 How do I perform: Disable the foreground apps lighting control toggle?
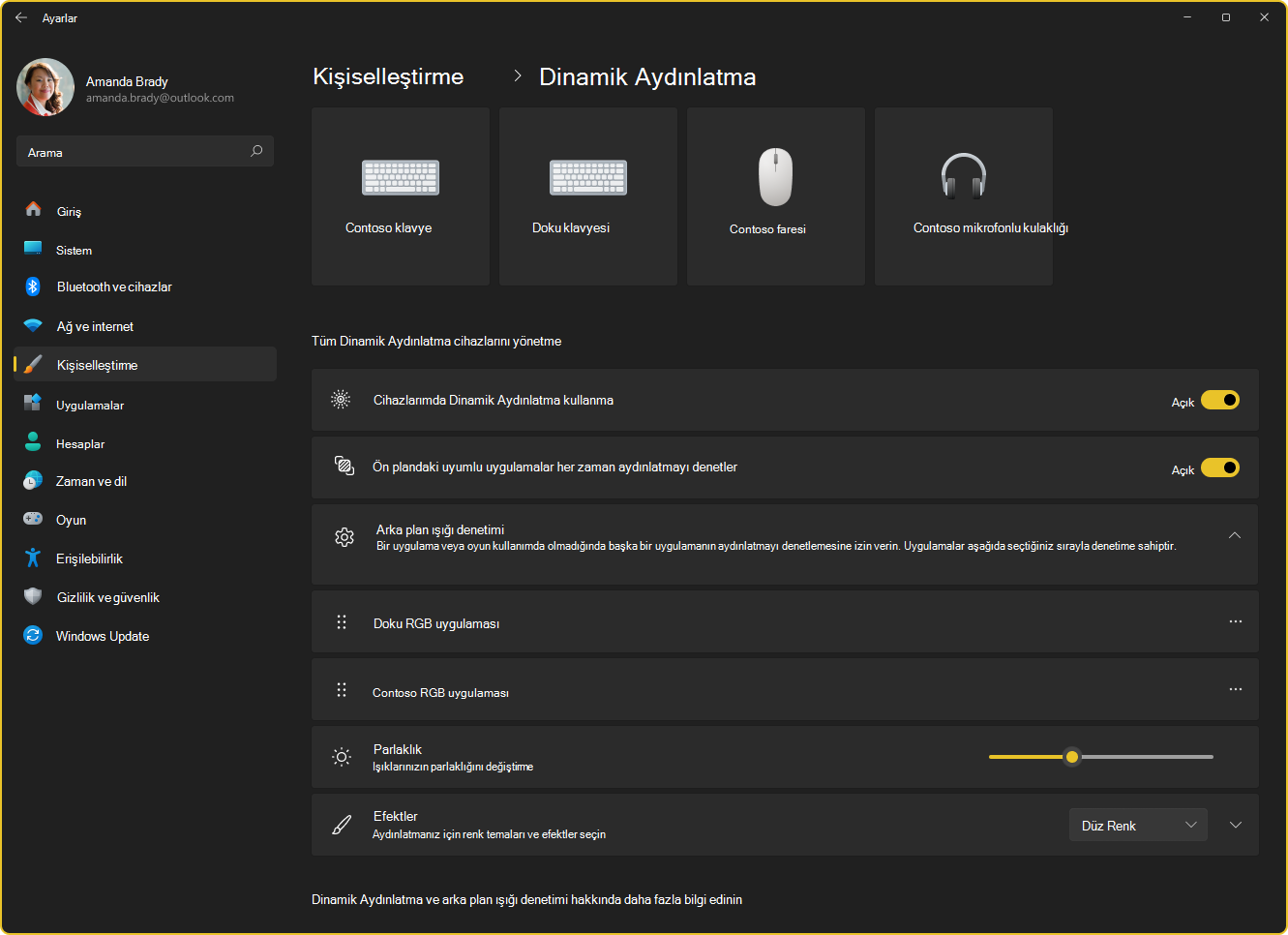1220,467
